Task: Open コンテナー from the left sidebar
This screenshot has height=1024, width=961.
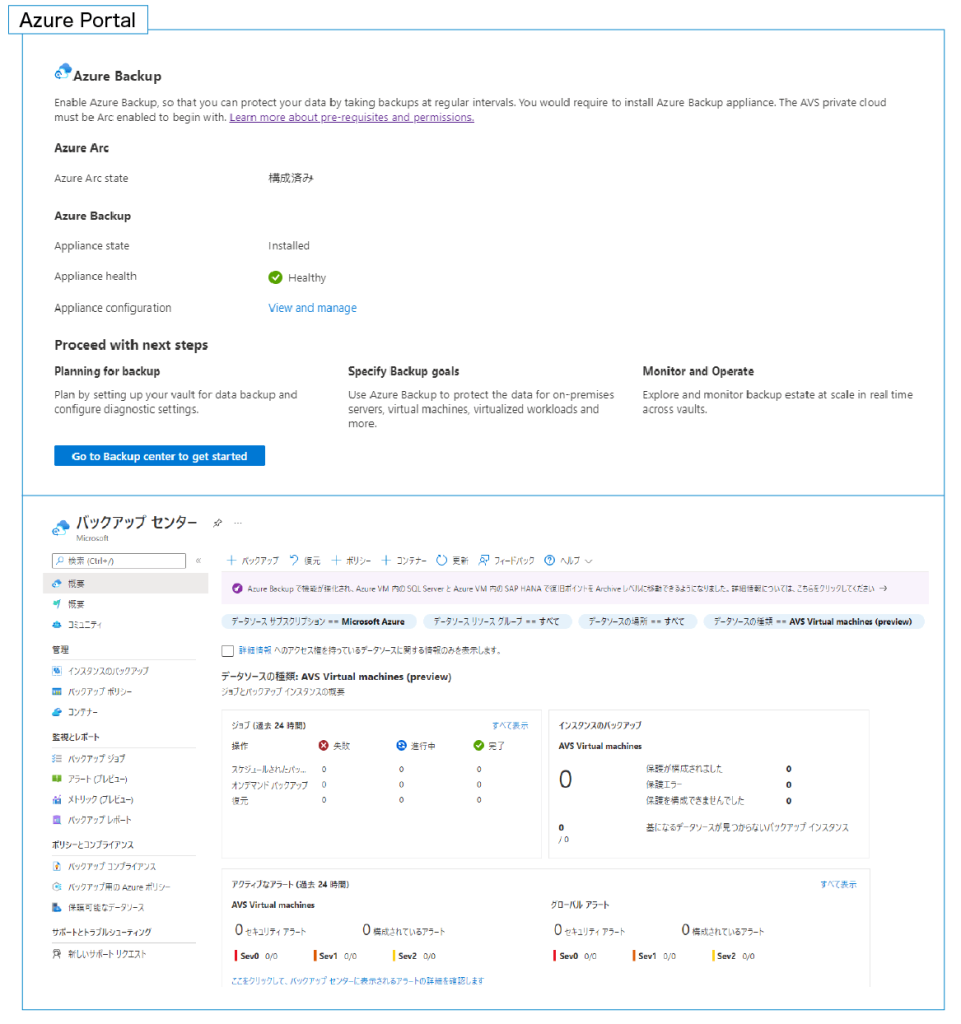Action: 82,710
